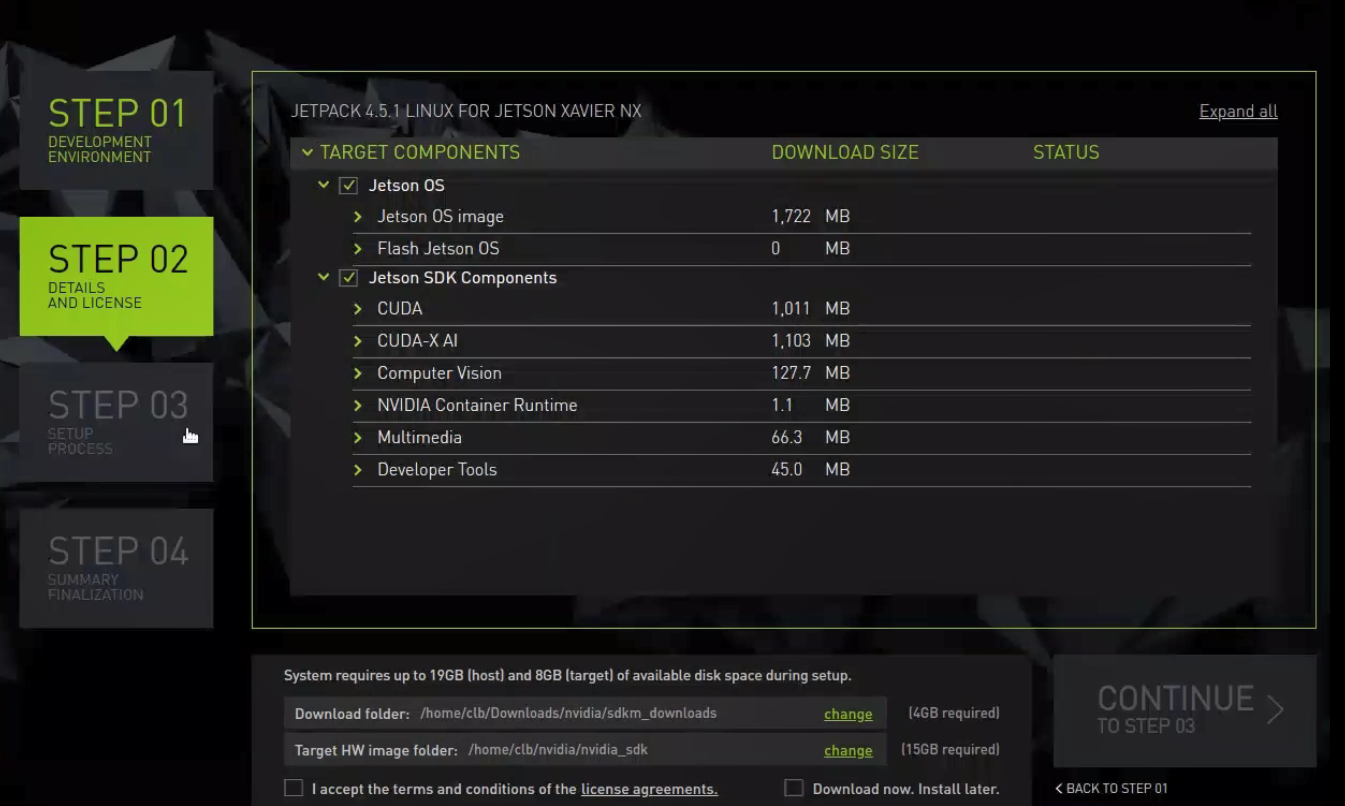Click the Computer Vision component name
The width and height of the screenshot is (1345, 806).
click(x=439, y=373)
